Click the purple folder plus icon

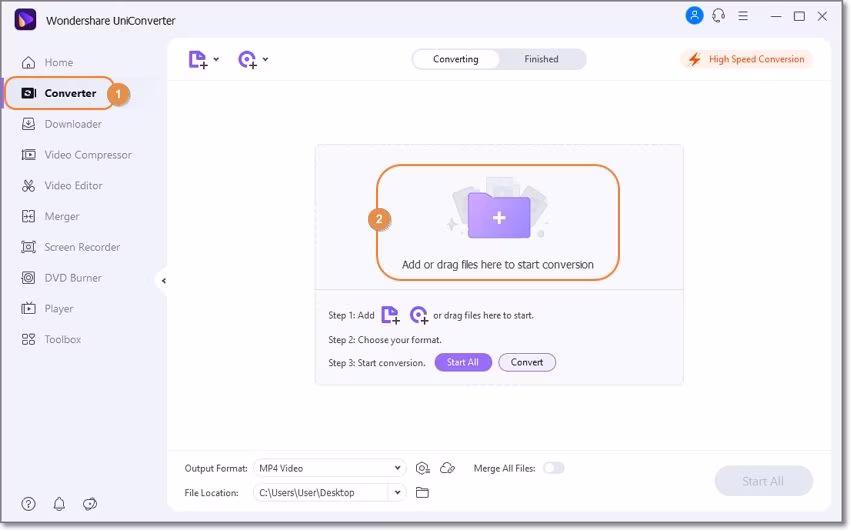click(499, 215)
